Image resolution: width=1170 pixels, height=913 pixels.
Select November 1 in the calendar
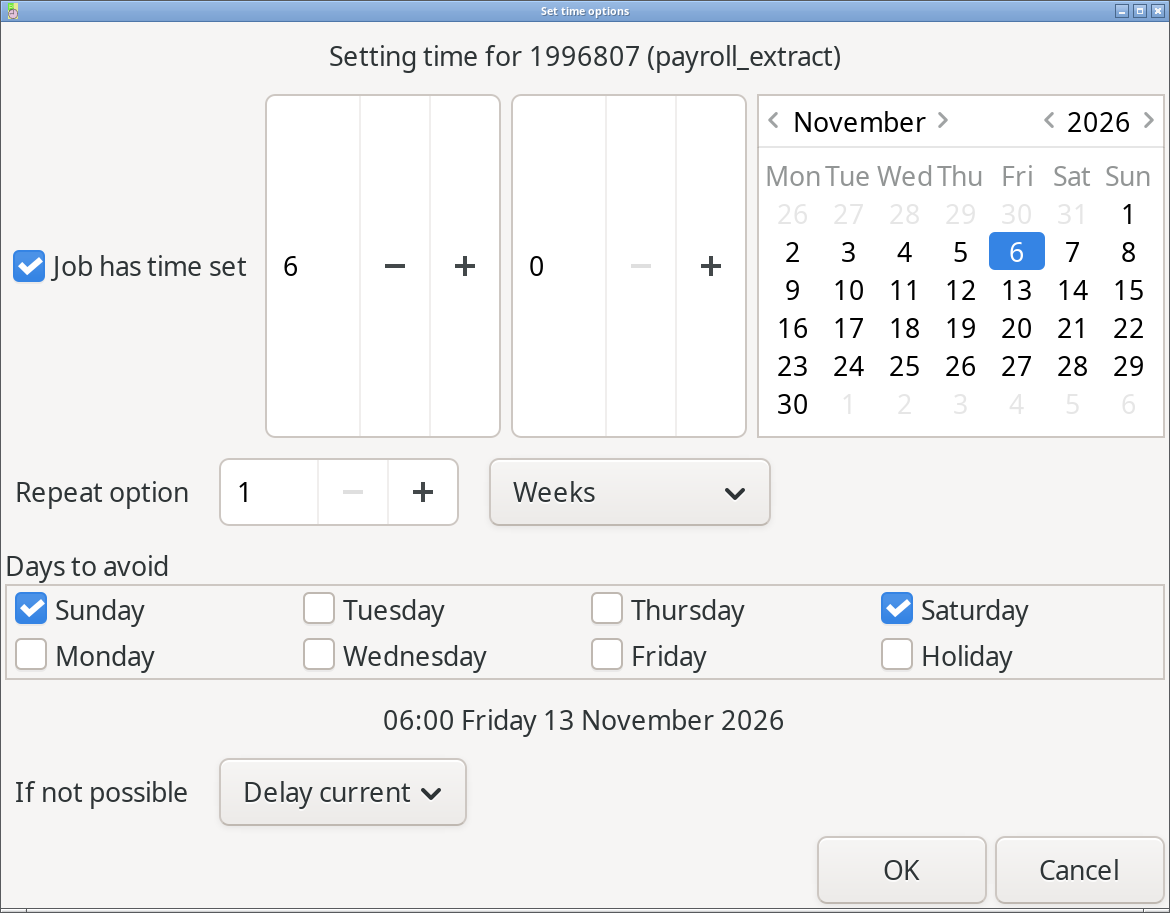coord(1128,214)
